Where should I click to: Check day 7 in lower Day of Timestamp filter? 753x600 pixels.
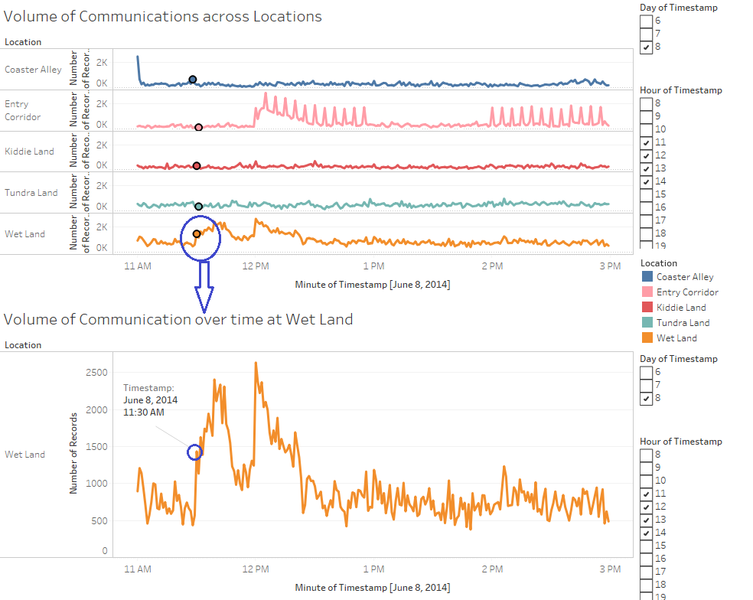tap(646, 385)
